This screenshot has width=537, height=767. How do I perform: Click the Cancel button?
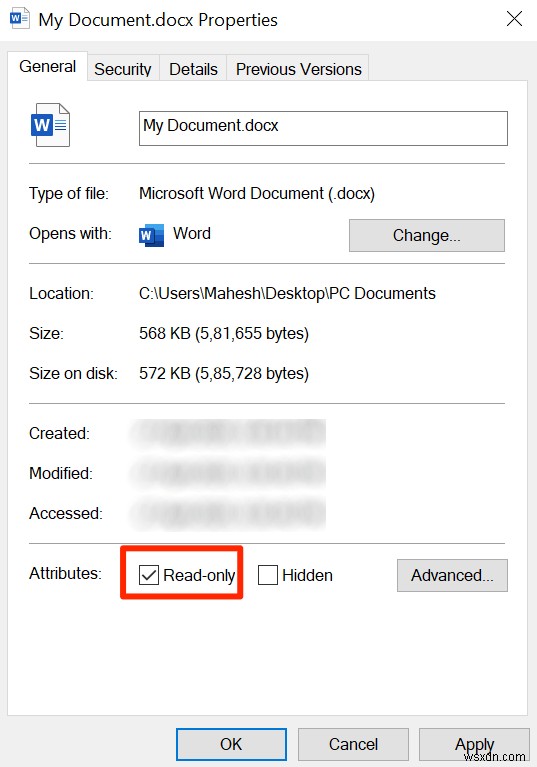point(353,744)
